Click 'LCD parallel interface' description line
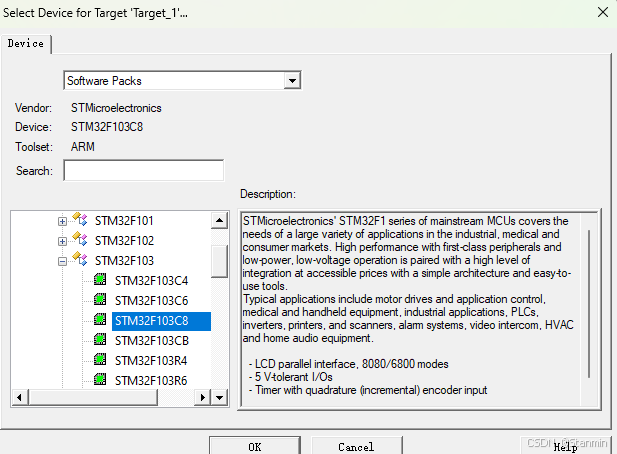This screenshot has height=454, width=617. click(x=348, y=364)
